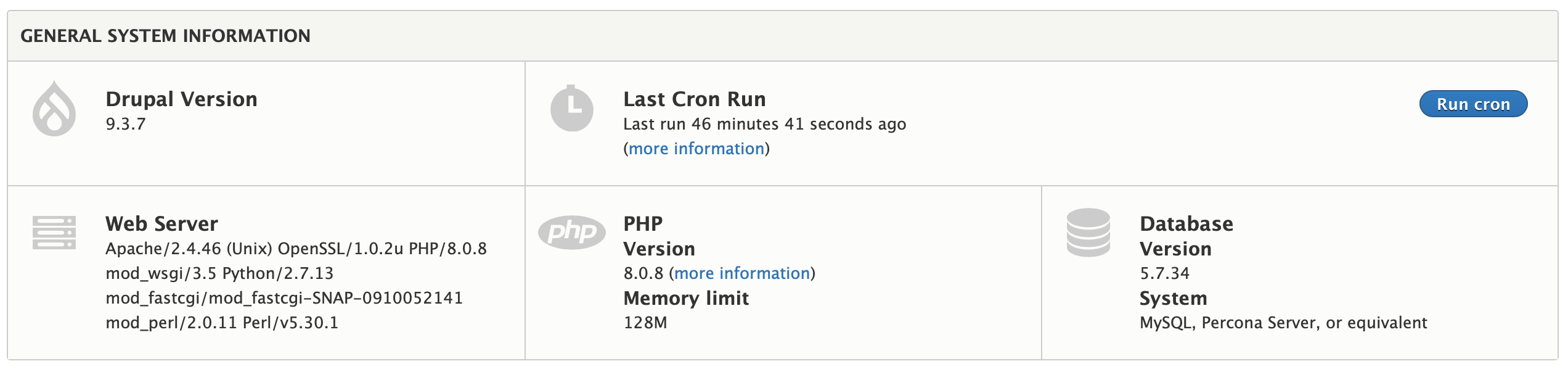This screenshot has height=369, width=1568.
Task: Click the mod_perl/2.0.11 text line
Action: tap(222, 323)
